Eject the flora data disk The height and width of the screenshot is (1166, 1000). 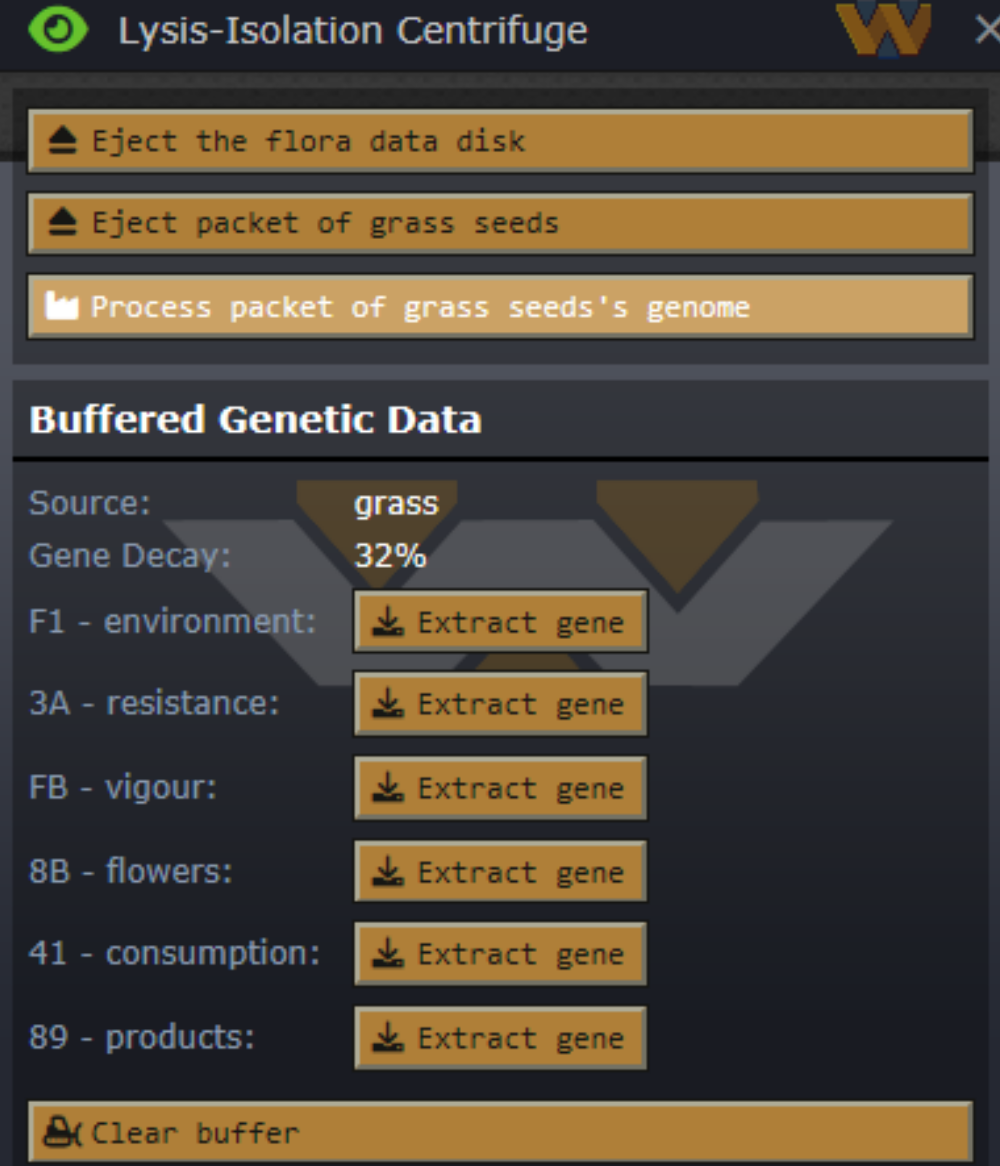(500, 141)
